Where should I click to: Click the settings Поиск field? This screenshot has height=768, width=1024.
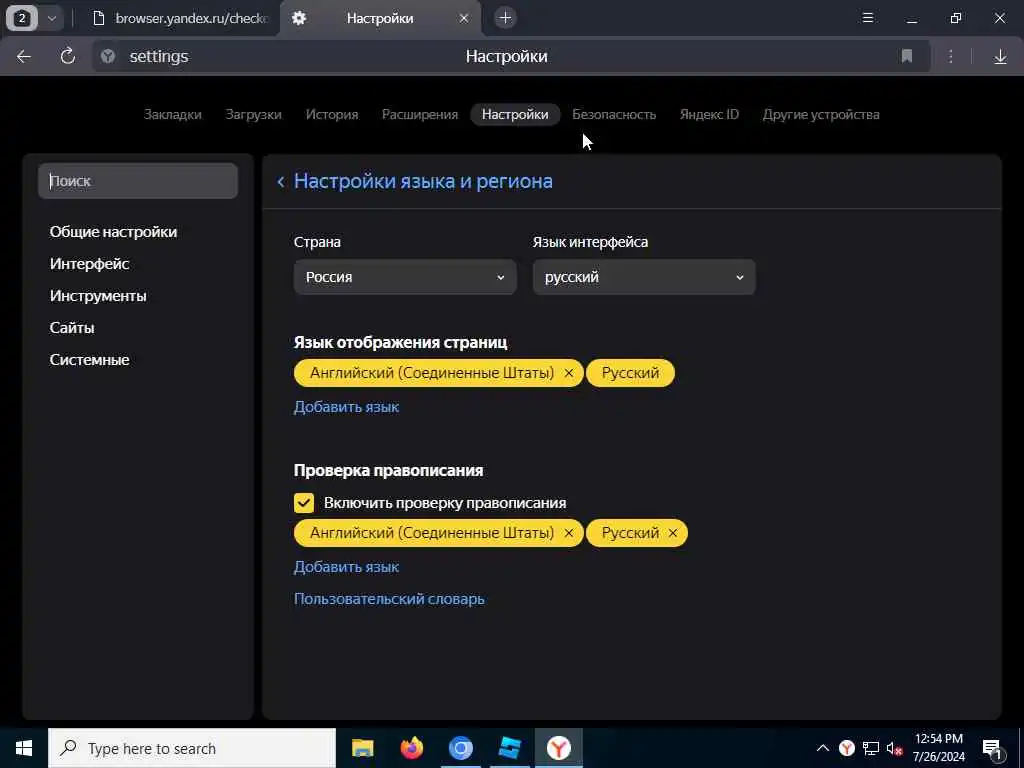coord(138,181)
